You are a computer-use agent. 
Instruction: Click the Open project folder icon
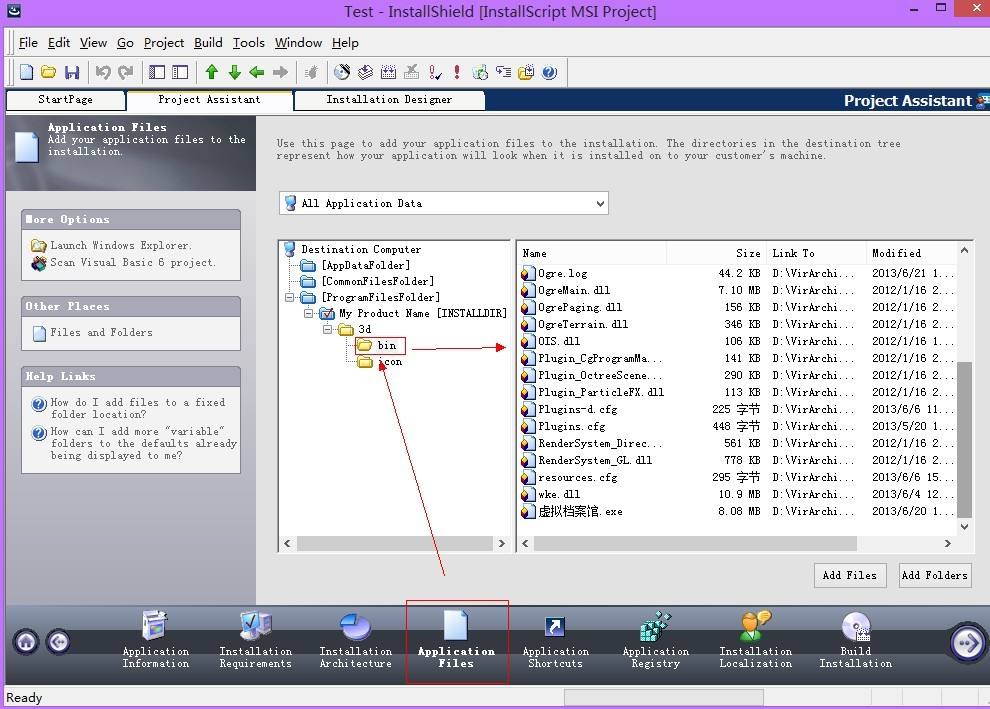[49, 72]
